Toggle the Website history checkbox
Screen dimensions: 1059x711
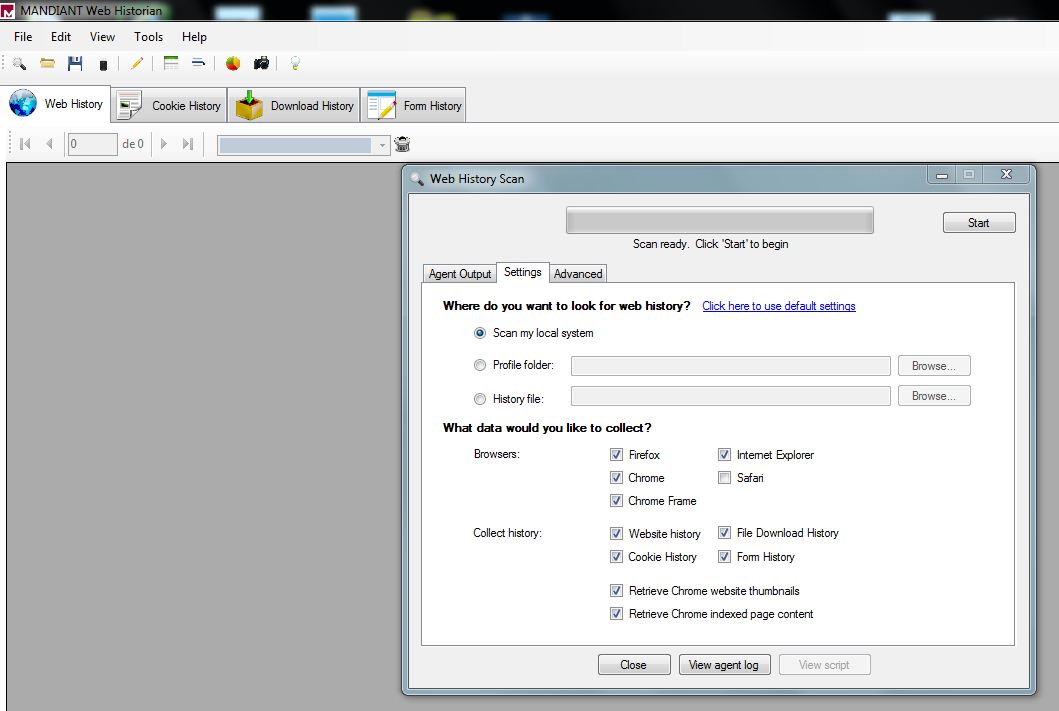(616, 533)
